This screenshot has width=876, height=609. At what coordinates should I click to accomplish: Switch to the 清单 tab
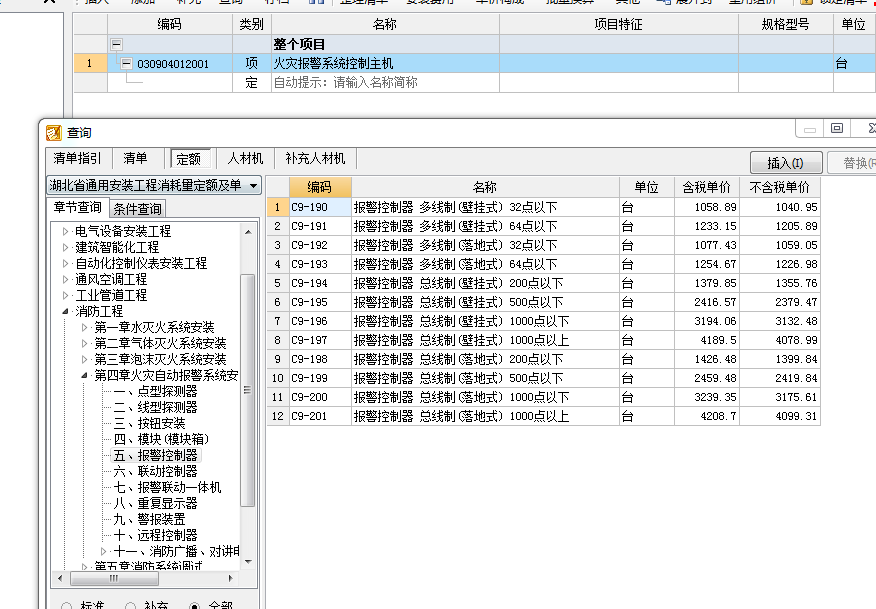tap(135, 158)
